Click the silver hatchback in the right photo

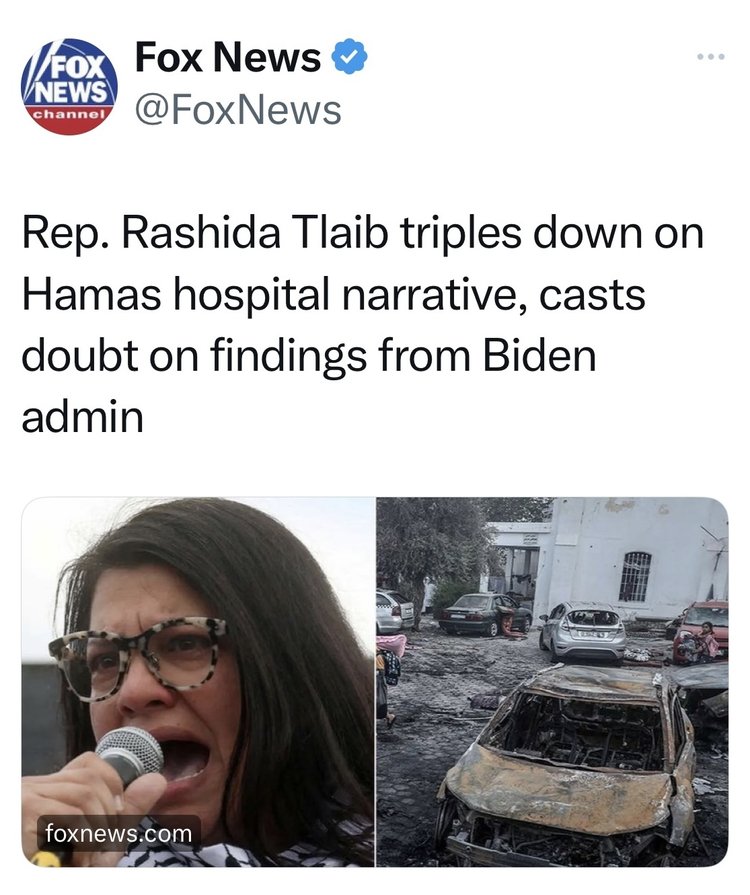tap(582, 632)
